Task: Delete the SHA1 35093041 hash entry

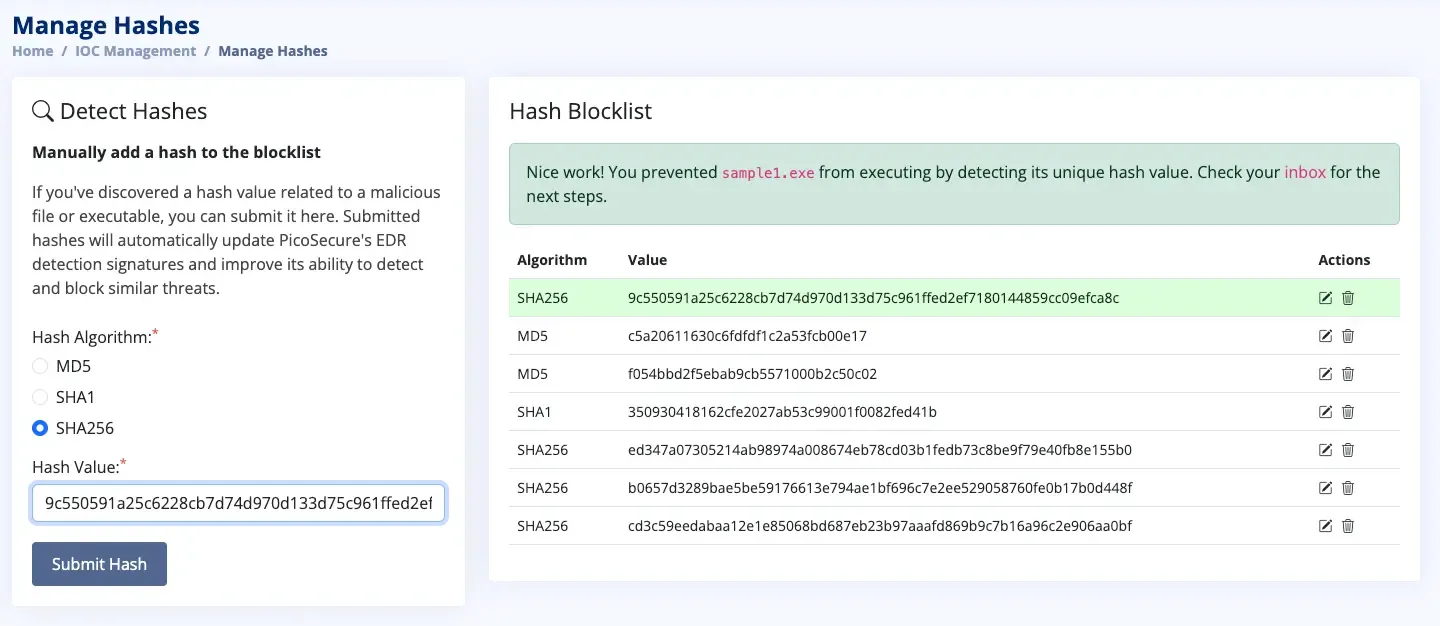Action: click(x=1348, y=412)
